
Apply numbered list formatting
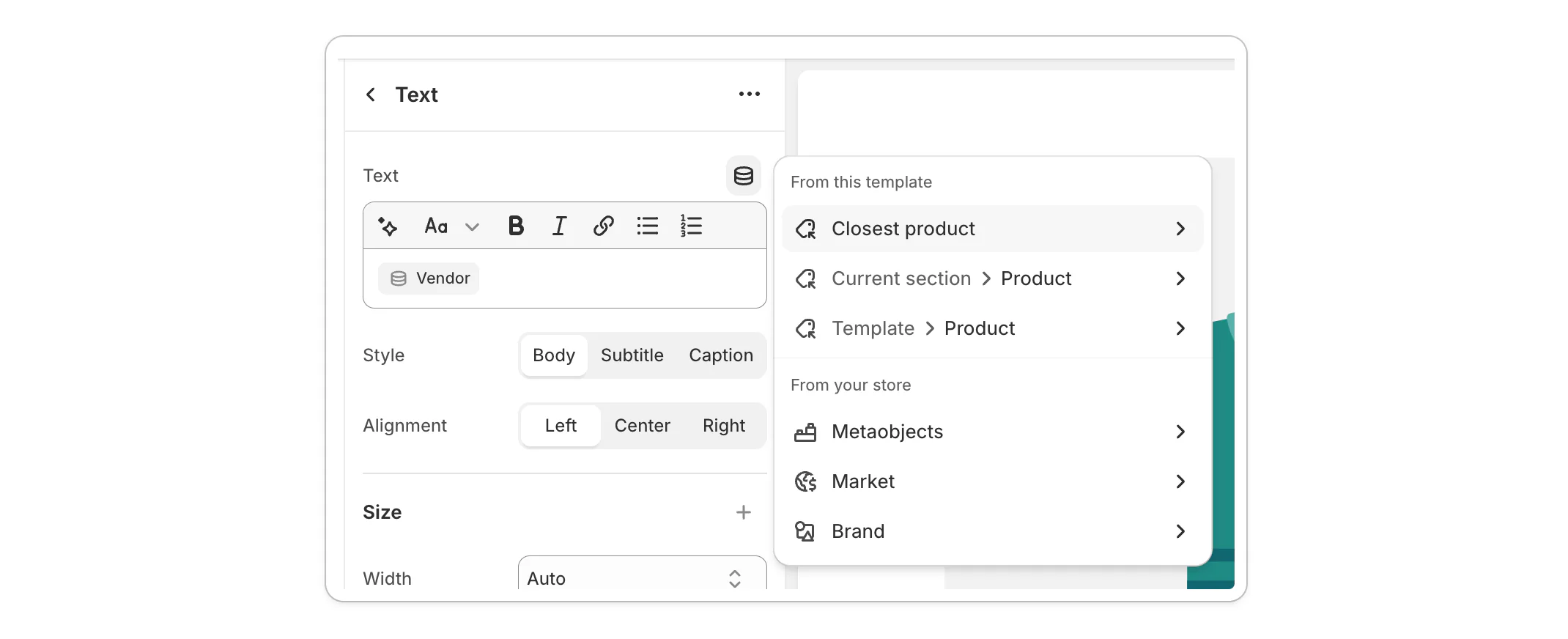(691, 226)
